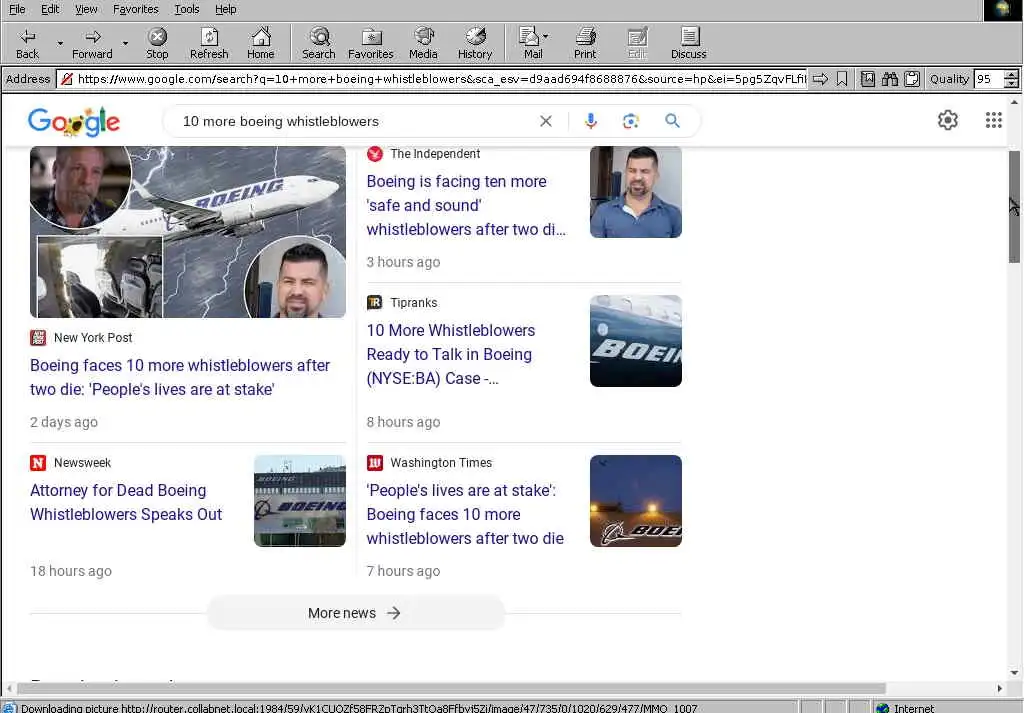Viewport: 1024px width, 713px height.
Task: Click the More news button
Action: click(x=356, y=613)
